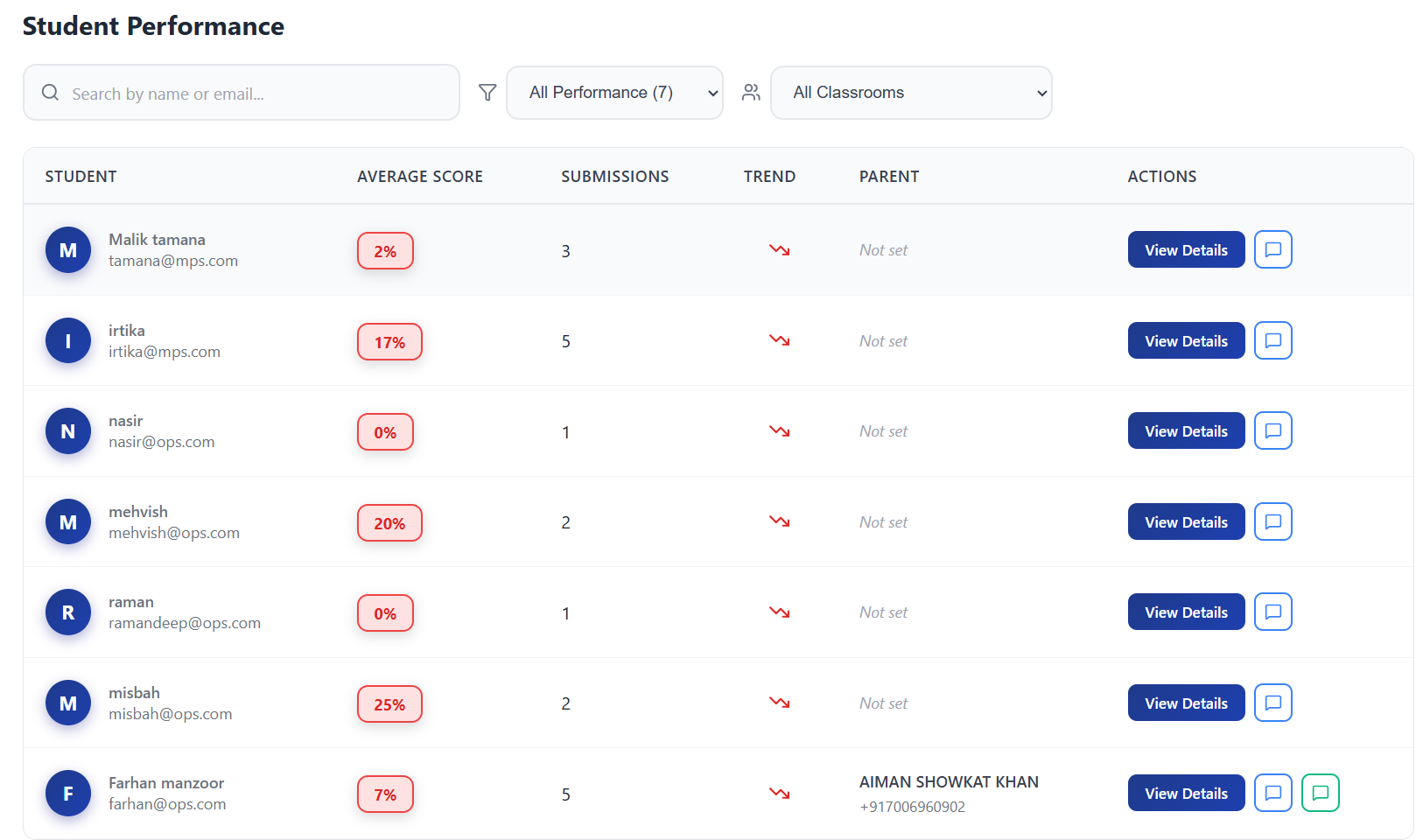
Task: Open the message icon for mehvish
Action: (1273, 521)
